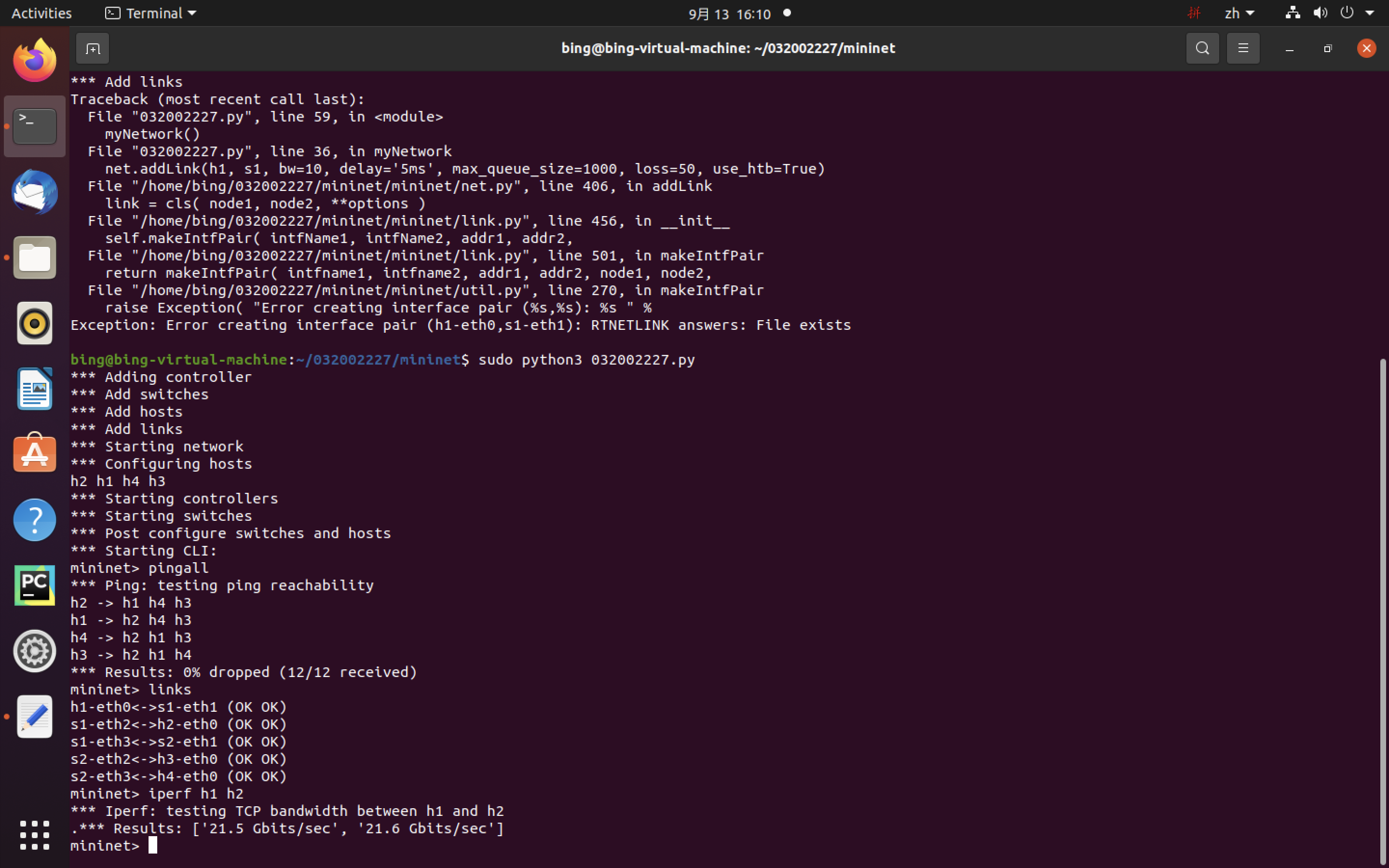This screenshot has height=868, width=1389.
Task: Open the Activities overview
Action: coord(41,13)
